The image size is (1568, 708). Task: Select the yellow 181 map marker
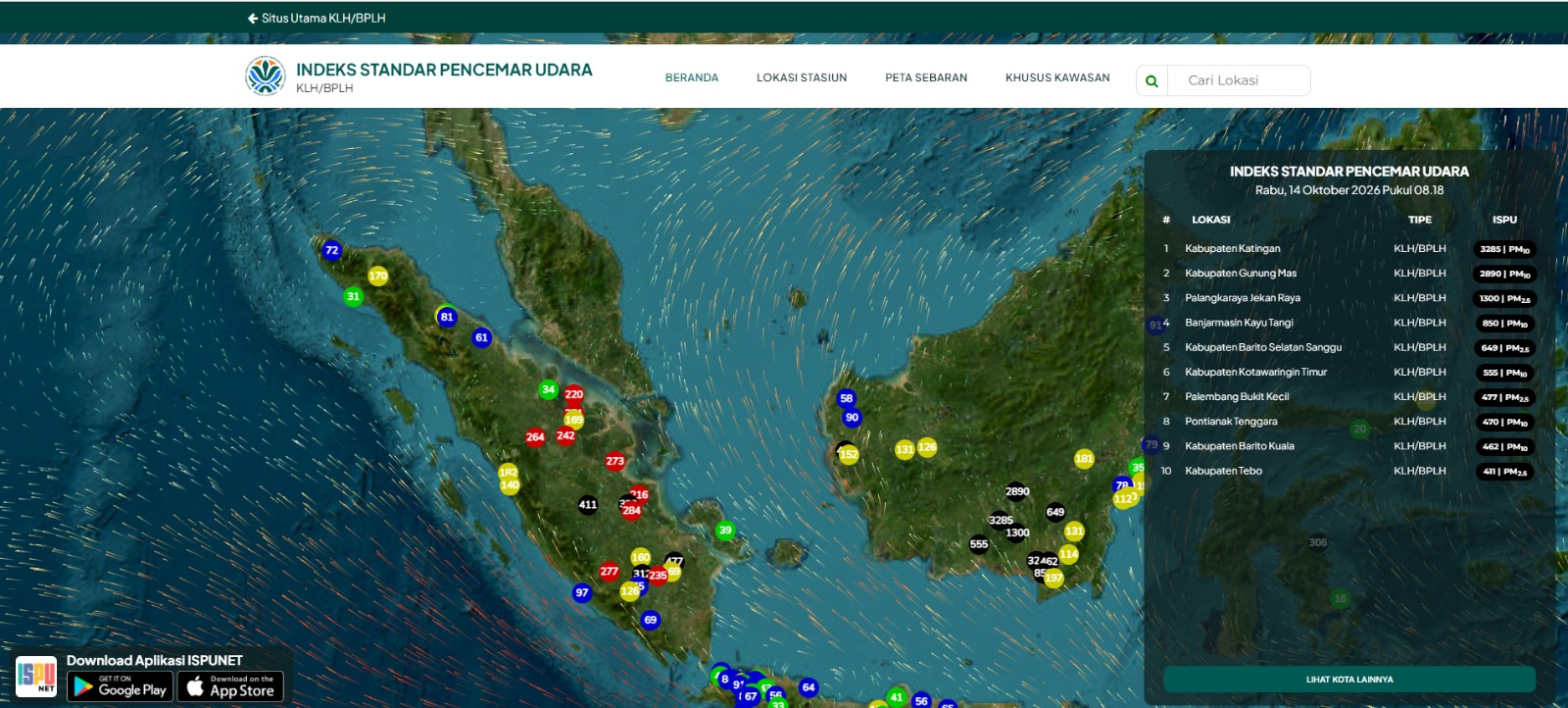tap(1084, 458)
